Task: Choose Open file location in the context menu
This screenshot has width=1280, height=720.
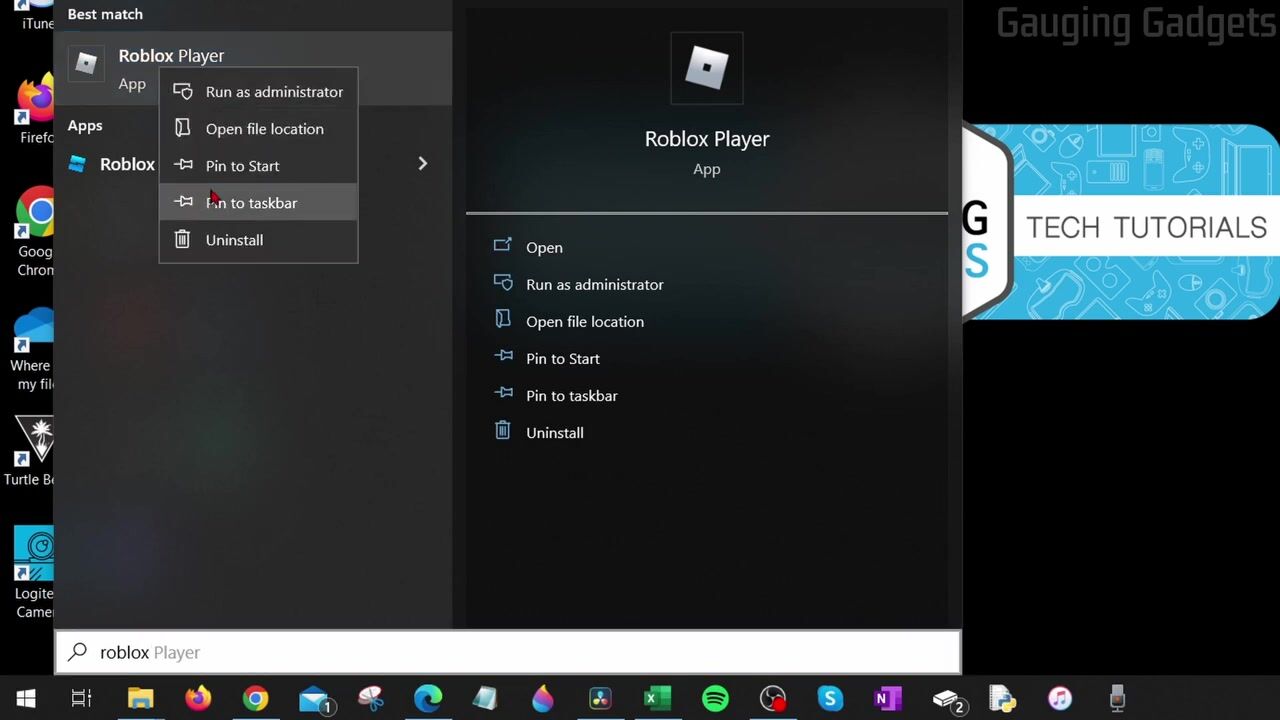Action: click(258, 129)
